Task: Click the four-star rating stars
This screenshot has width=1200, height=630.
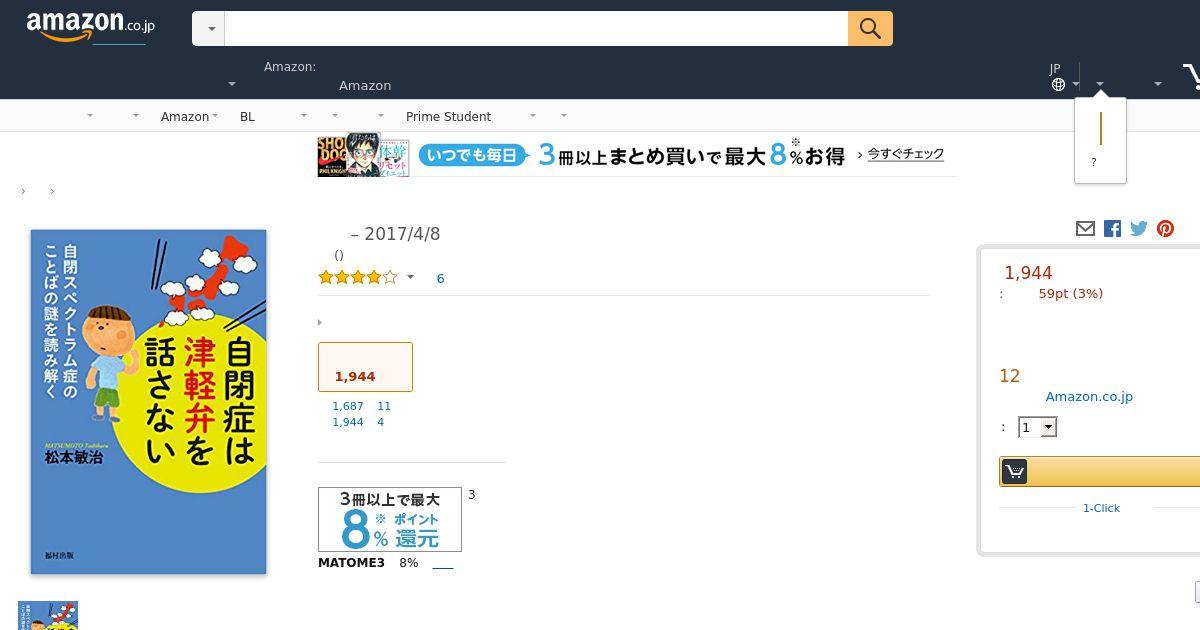Action: [x=357, y=278]
